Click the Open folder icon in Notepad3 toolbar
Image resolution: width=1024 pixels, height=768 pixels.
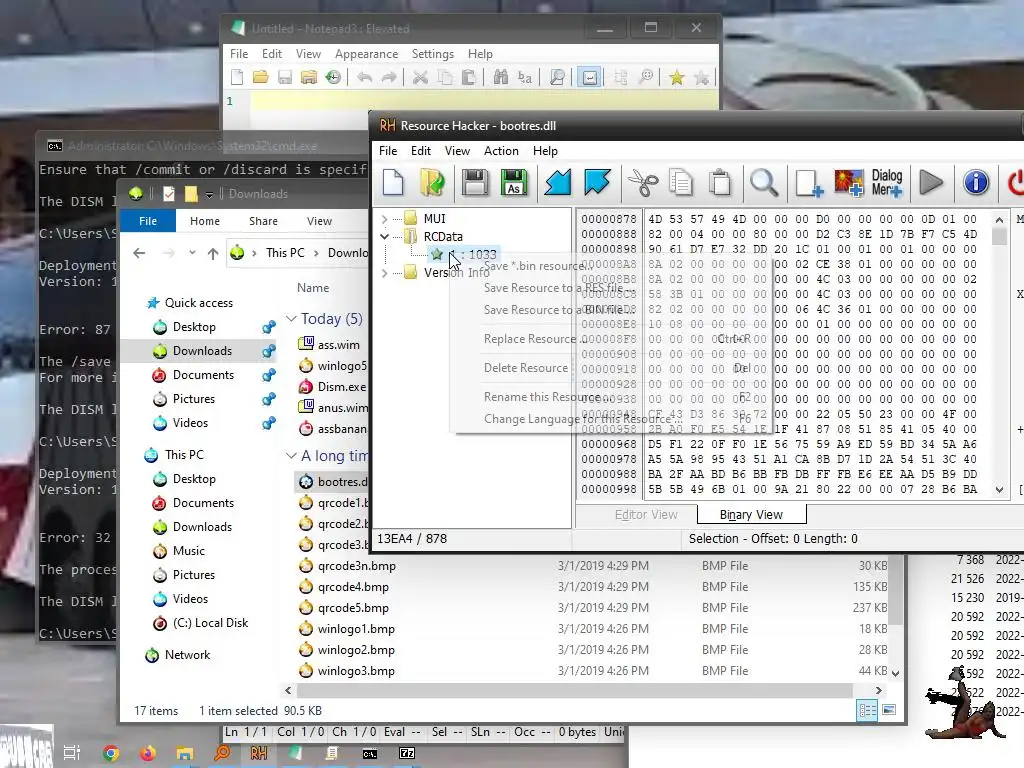tap(261, 78)
